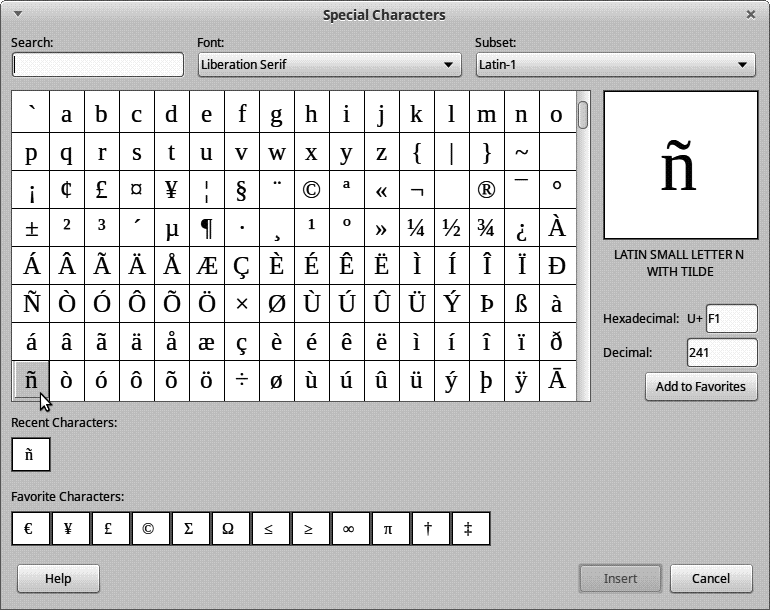770x610 pixels.
Task: Choose the one-quarter ¼ fraction character
Action: (x=416, y=228)
